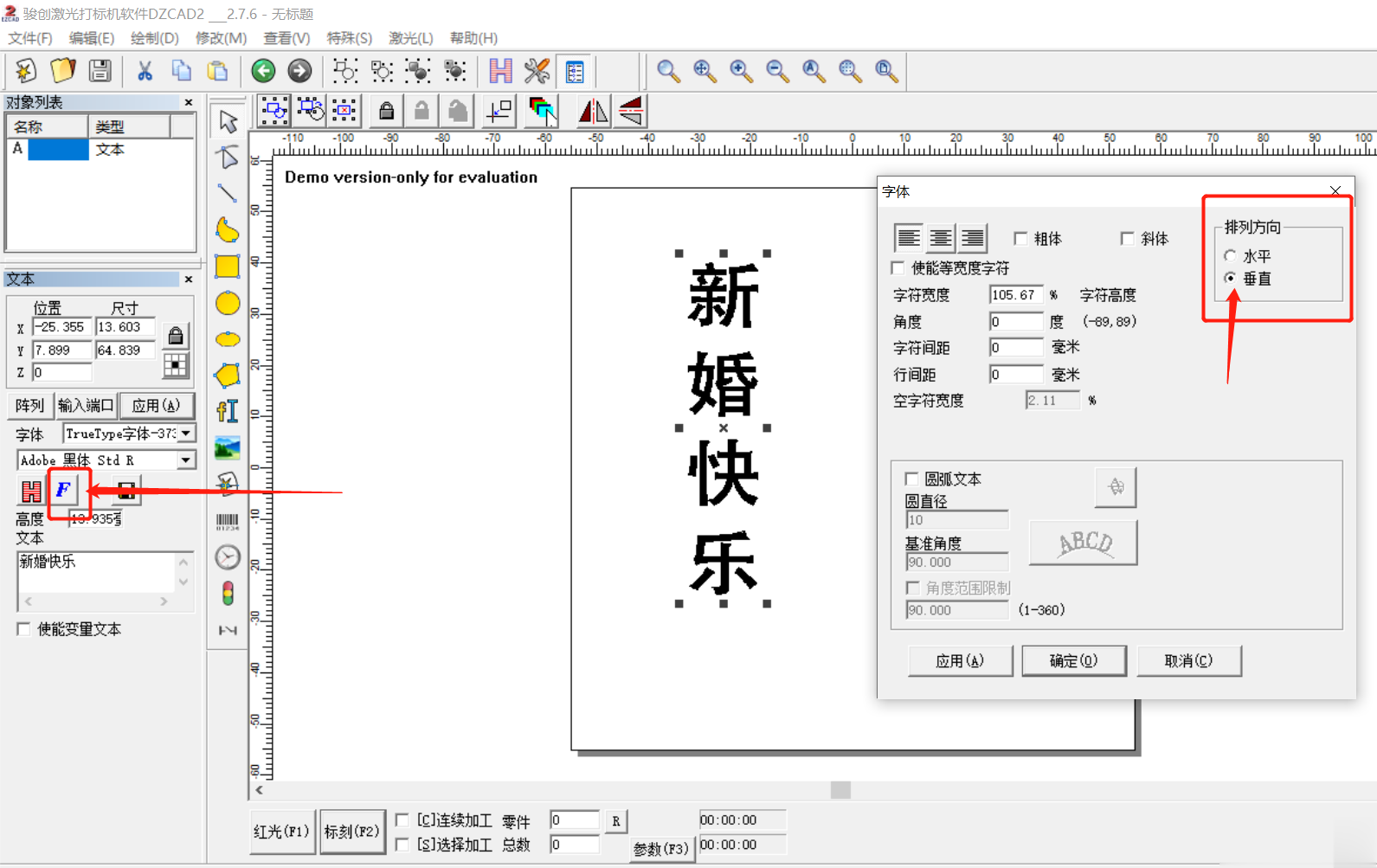
Task: Click the 取消(C) button
Action: [1189, 661]
